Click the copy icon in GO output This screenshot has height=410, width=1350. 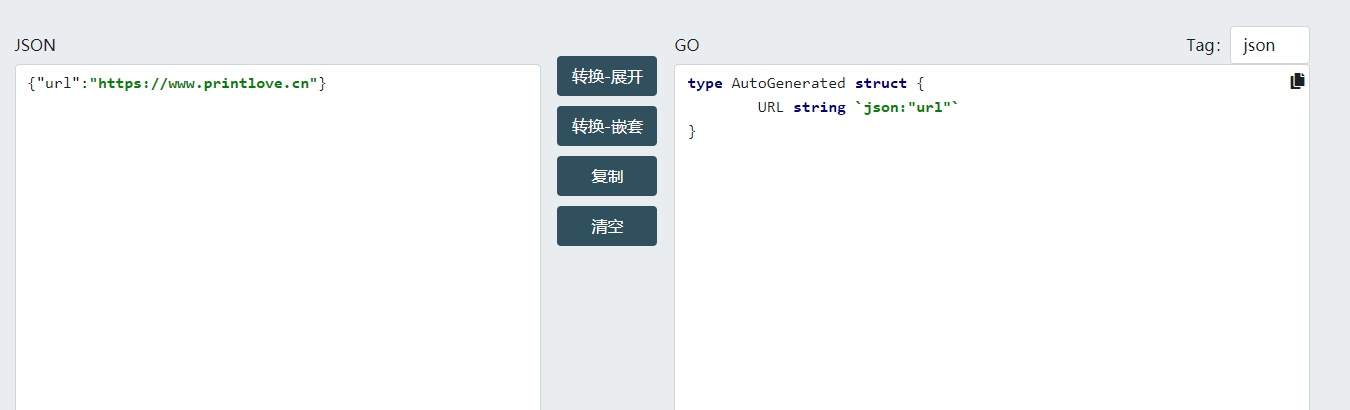click(1297, 82)
